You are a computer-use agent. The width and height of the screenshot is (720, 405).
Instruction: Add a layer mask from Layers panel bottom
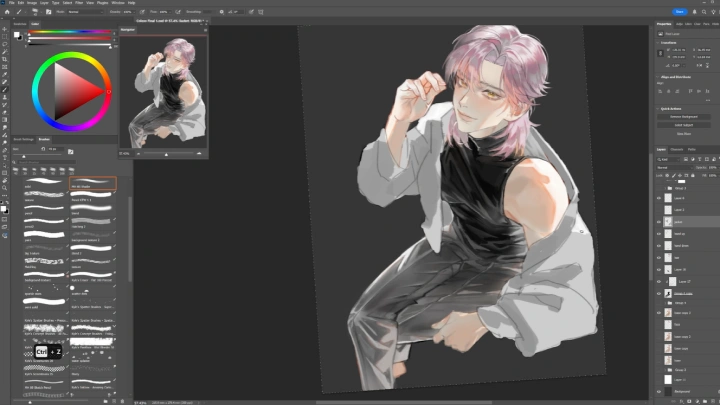689,401
